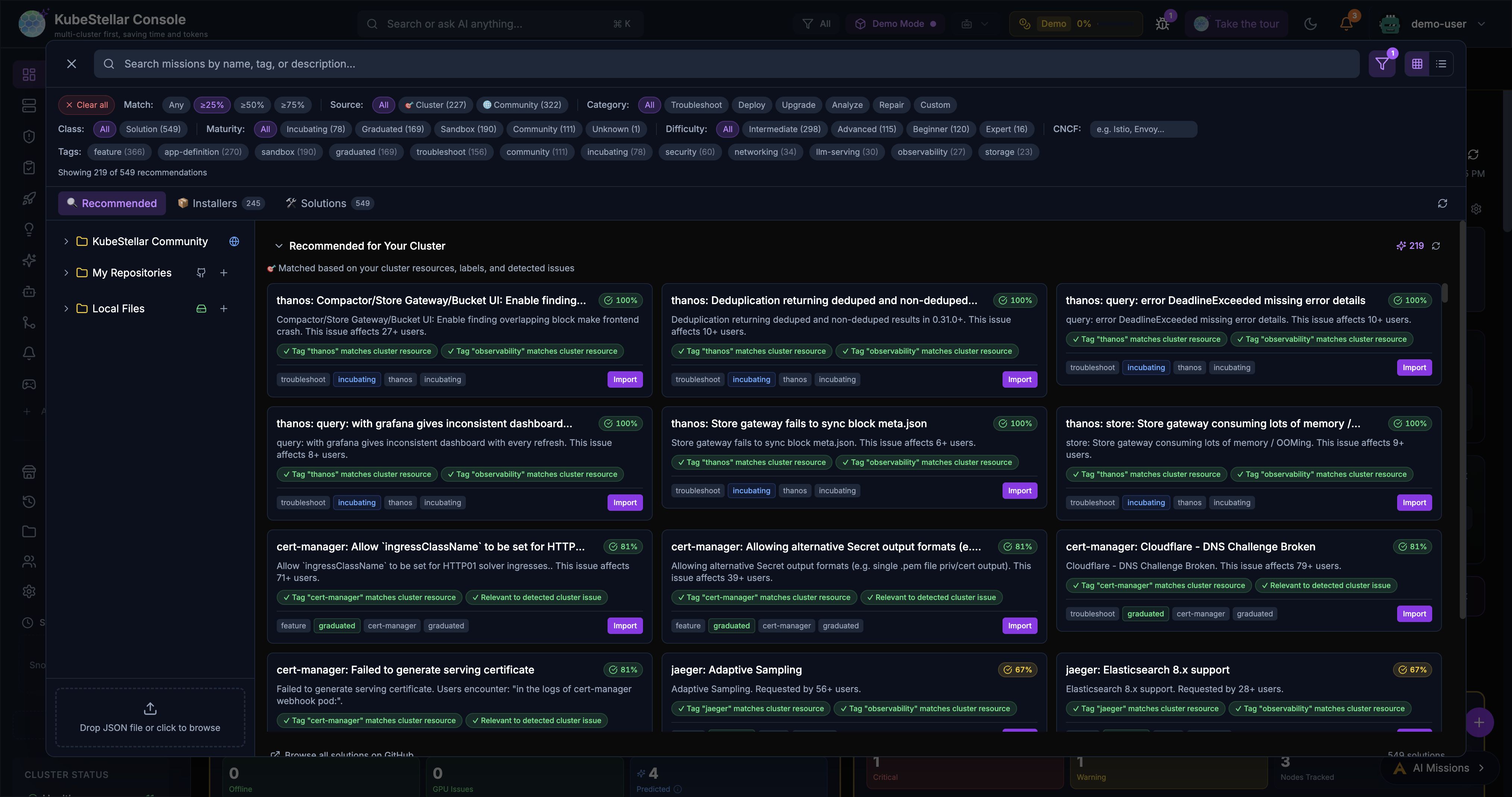This screenshot has height=797, width=1512.
Task: Enable the Graduated (169) maturity filter
Action: click(393, 129)
